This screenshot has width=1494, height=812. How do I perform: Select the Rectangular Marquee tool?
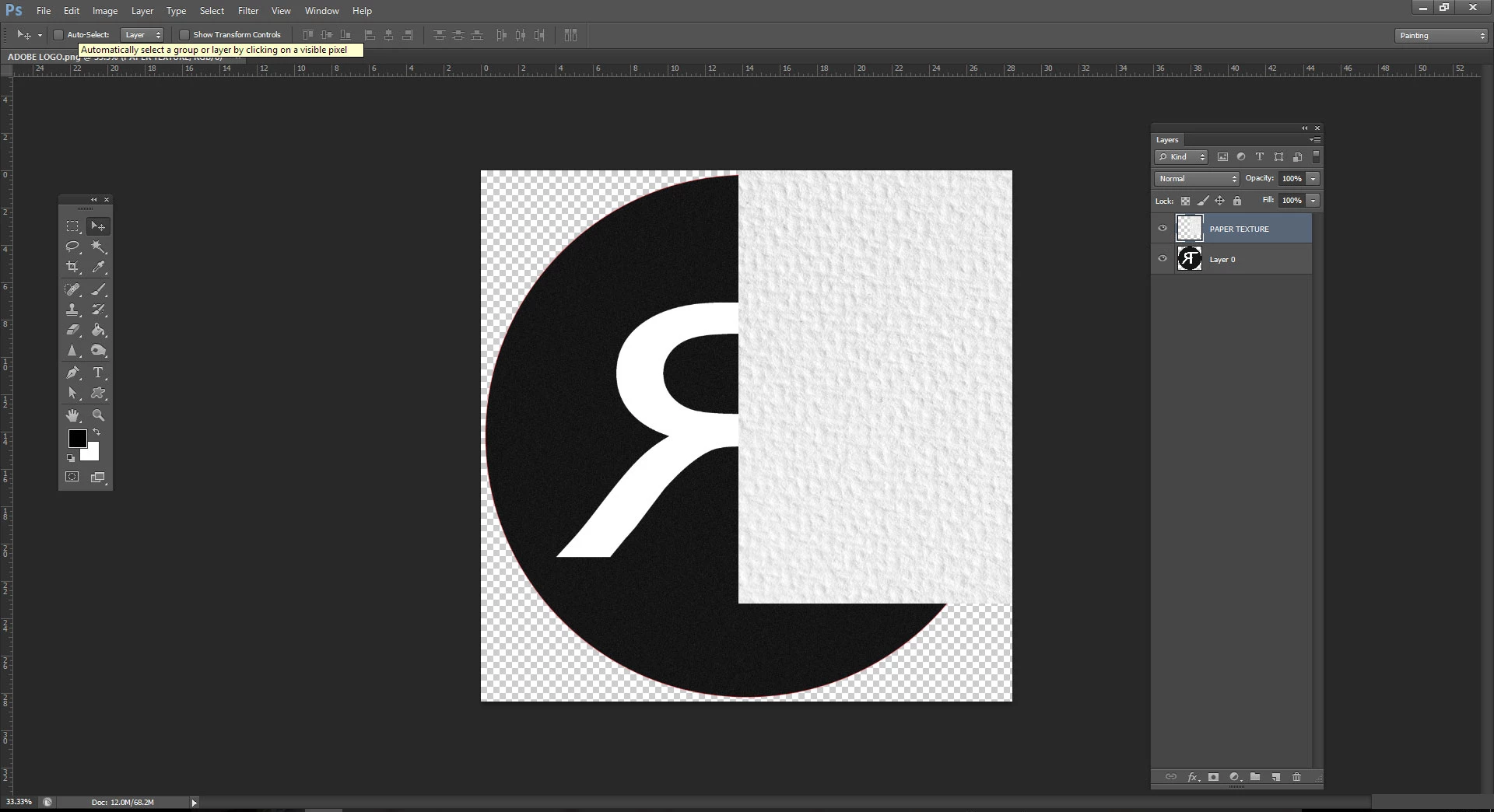tap(72, 226)
